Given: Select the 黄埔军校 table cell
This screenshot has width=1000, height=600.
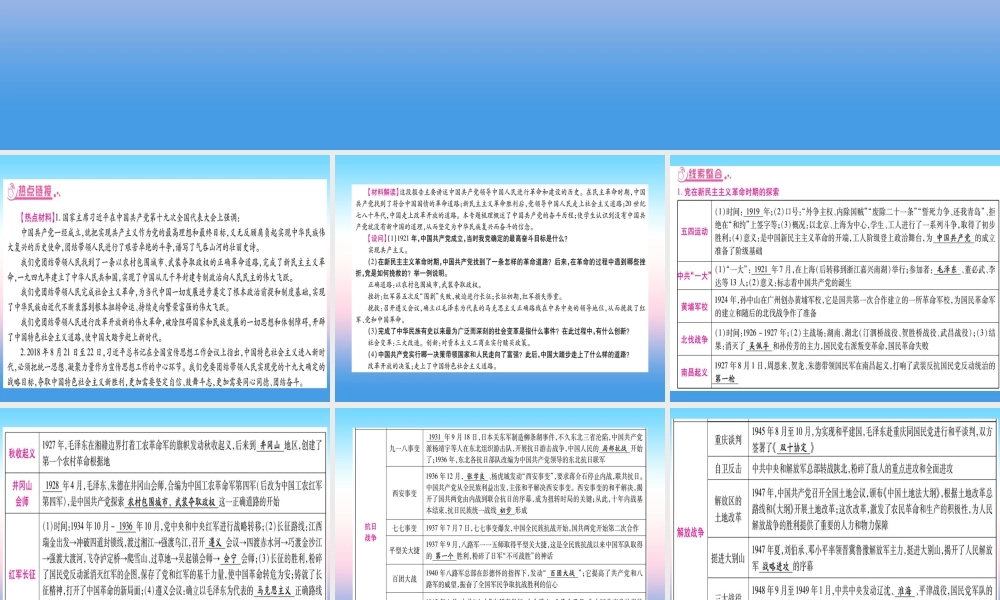Looking at the screenshot, I should (x=694, y=307).
